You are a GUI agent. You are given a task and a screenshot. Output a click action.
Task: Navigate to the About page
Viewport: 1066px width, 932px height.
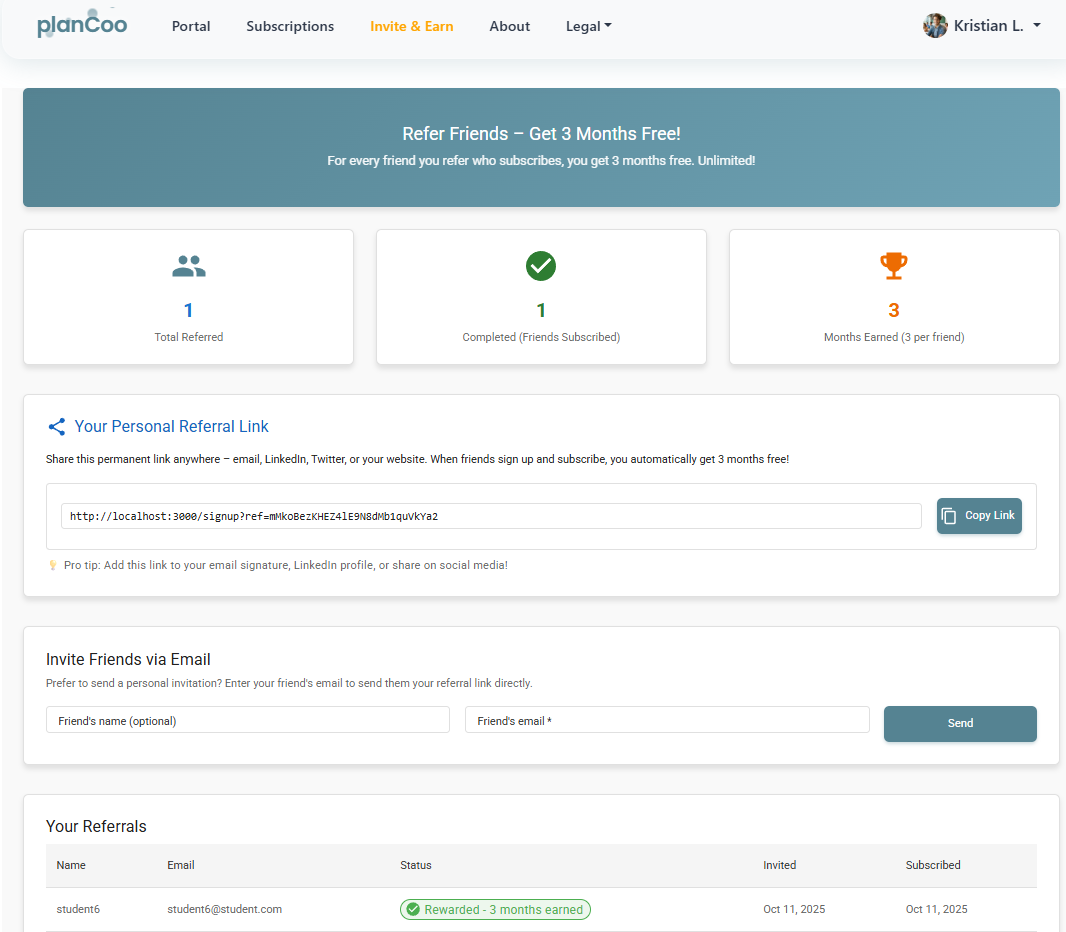(509, 26)
